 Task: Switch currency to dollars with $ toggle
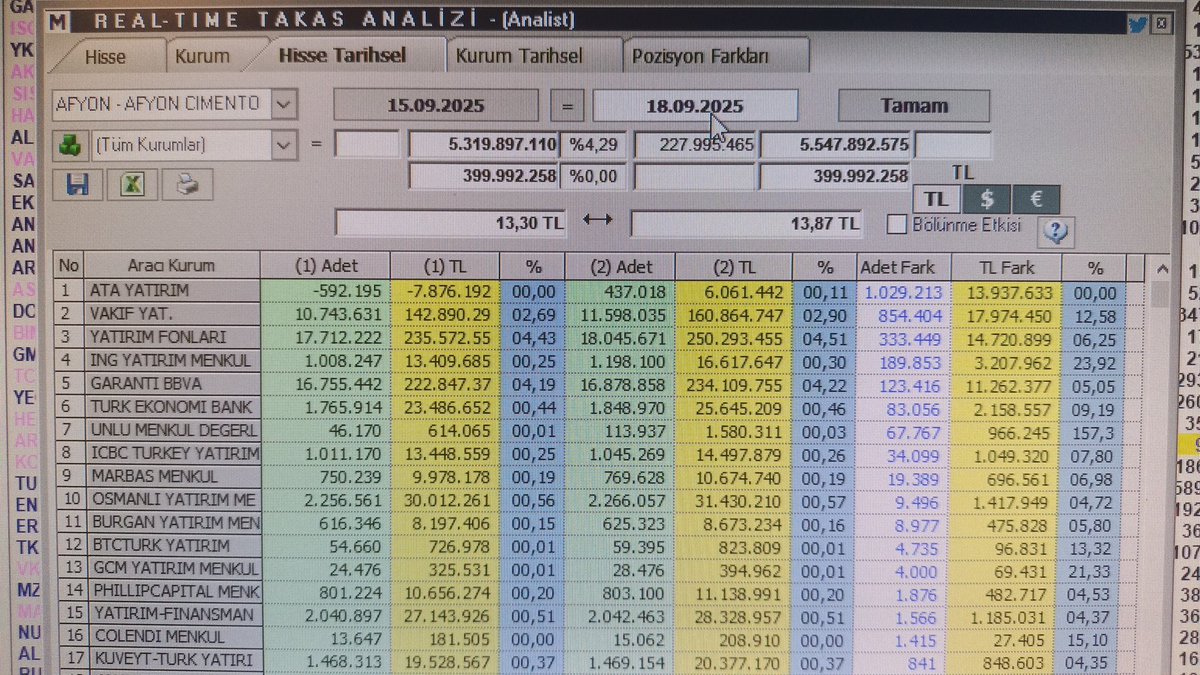coord(986,198)
